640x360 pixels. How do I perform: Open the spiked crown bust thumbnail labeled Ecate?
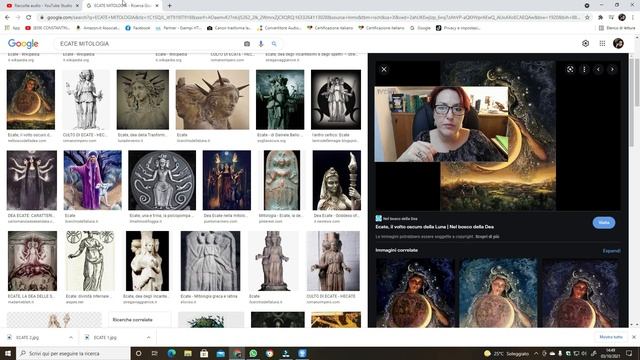coord(212,100)
